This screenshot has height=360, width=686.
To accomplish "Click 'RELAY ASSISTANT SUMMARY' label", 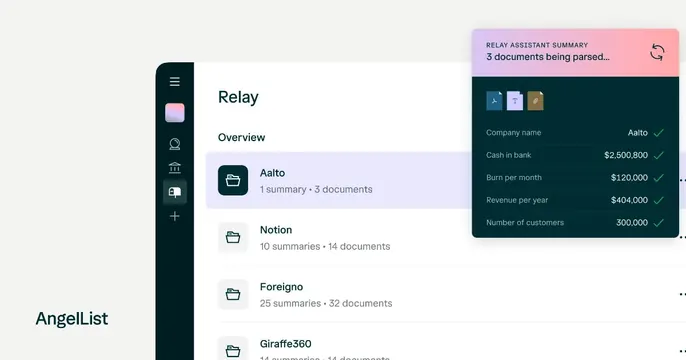I will coord(537,45).
